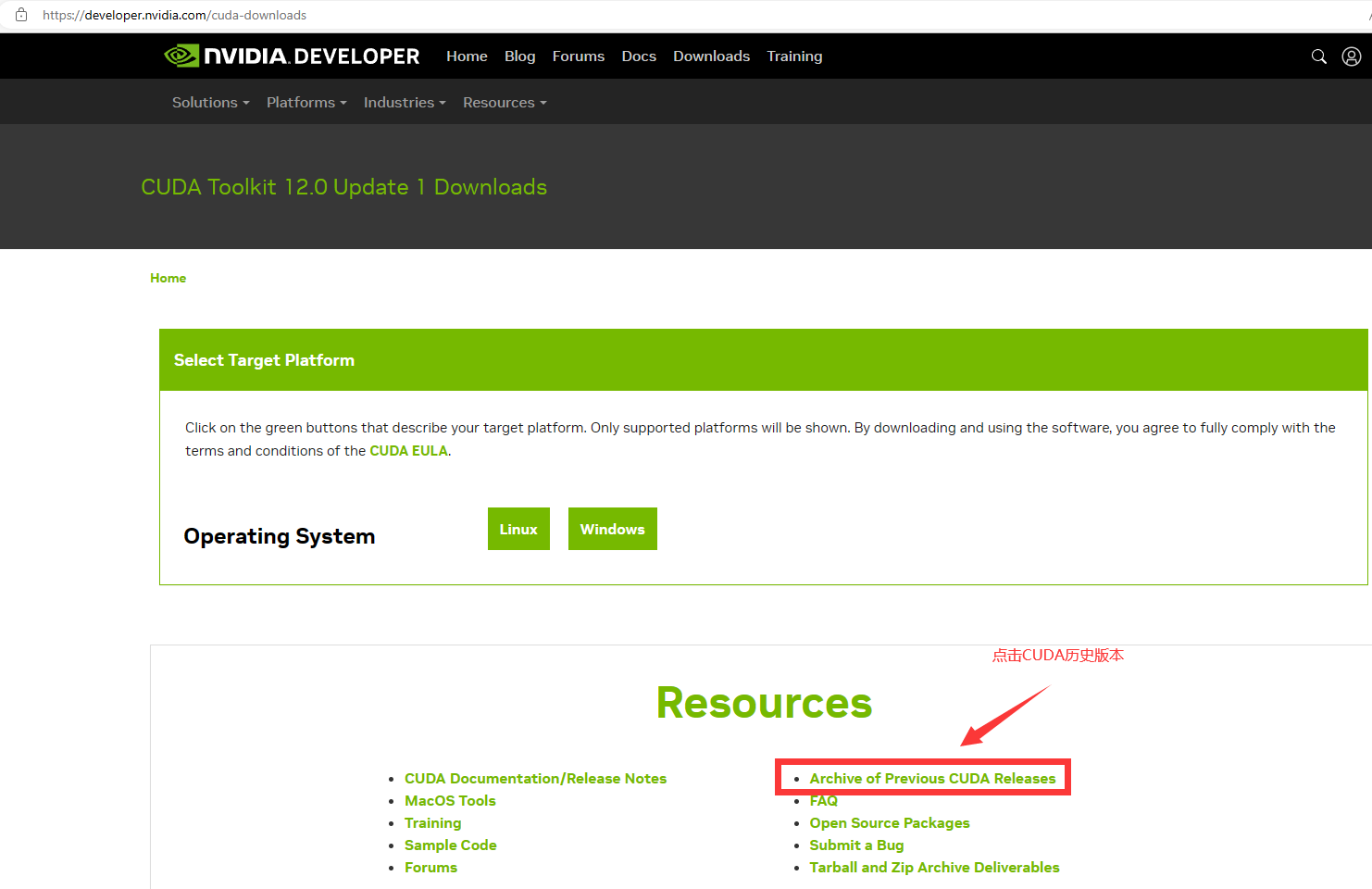Image resolution: width=1372 pixels, height=889 pixels.
Task: Expand the Resources dropdown menu
Action: coord(505,102)
